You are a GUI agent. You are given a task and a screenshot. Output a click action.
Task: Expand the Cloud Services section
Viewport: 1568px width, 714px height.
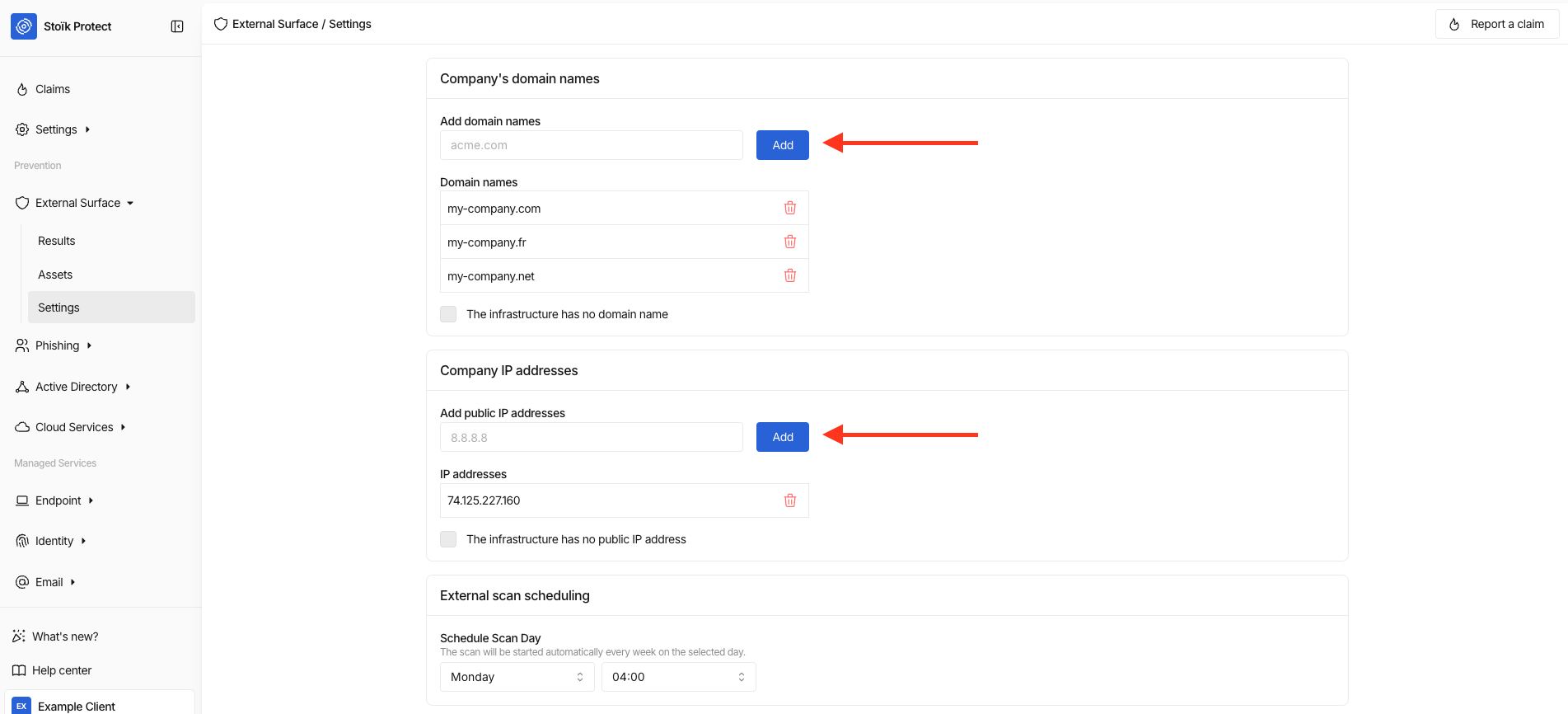(x=74, y=427)
